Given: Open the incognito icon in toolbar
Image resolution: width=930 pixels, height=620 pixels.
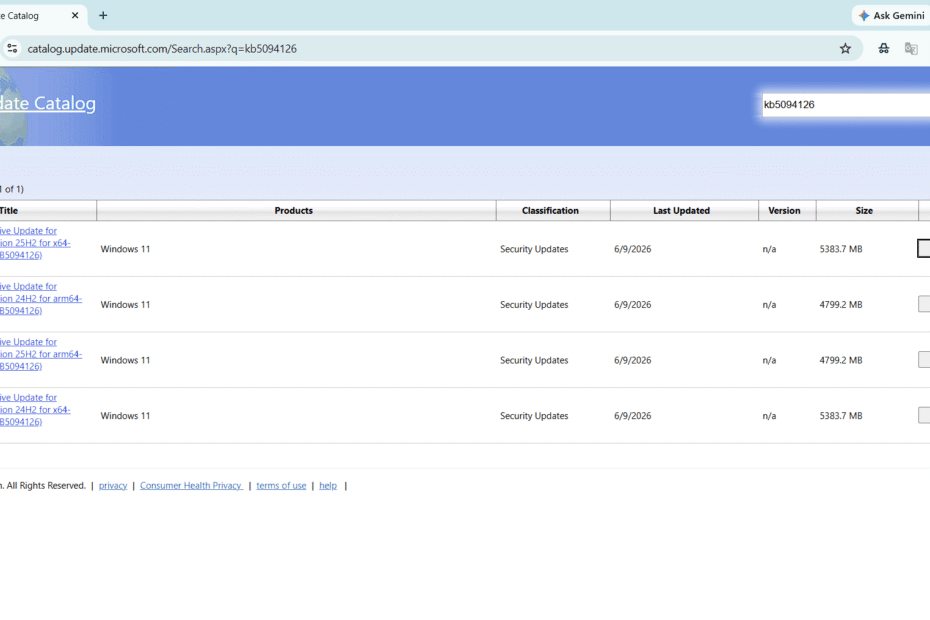Looking at the screenshot, I should pyautogui.click(x=884, y=49).
